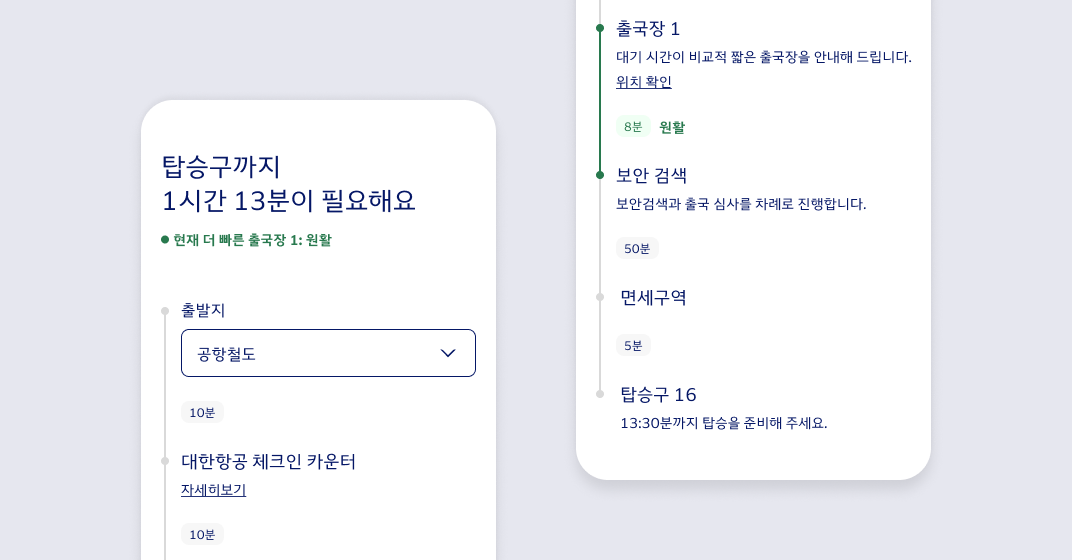The image size is (1072, 560).
Task: Open the 자세히보기 link under 체크인 카운터
Action: [x=213, y=490]
